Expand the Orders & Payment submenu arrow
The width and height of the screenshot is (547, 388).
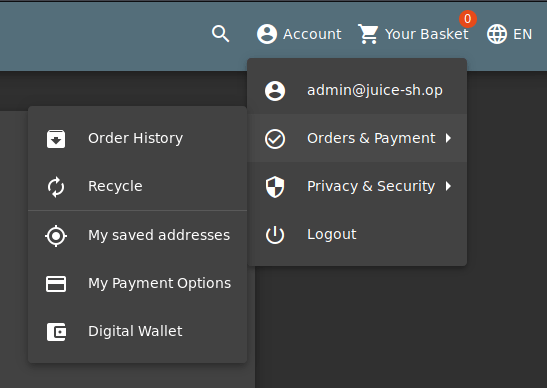448,139
